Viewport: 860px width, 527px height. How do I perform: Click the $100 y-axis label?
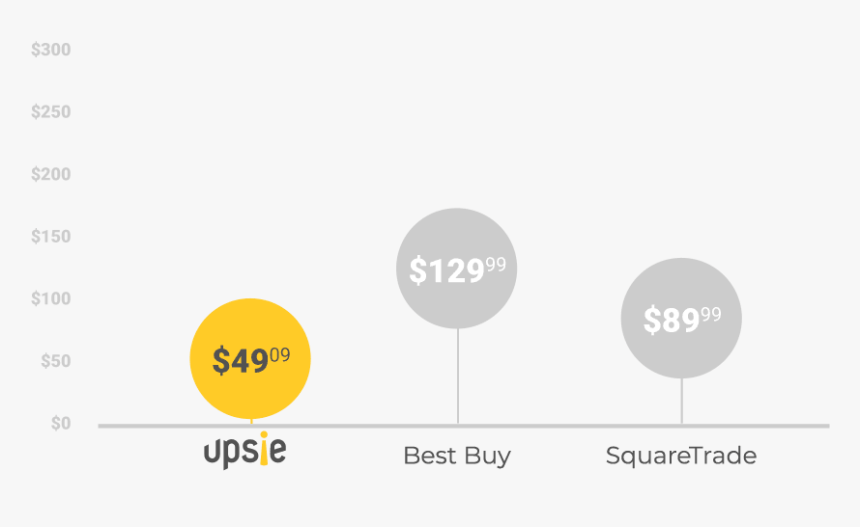[51, 299]
